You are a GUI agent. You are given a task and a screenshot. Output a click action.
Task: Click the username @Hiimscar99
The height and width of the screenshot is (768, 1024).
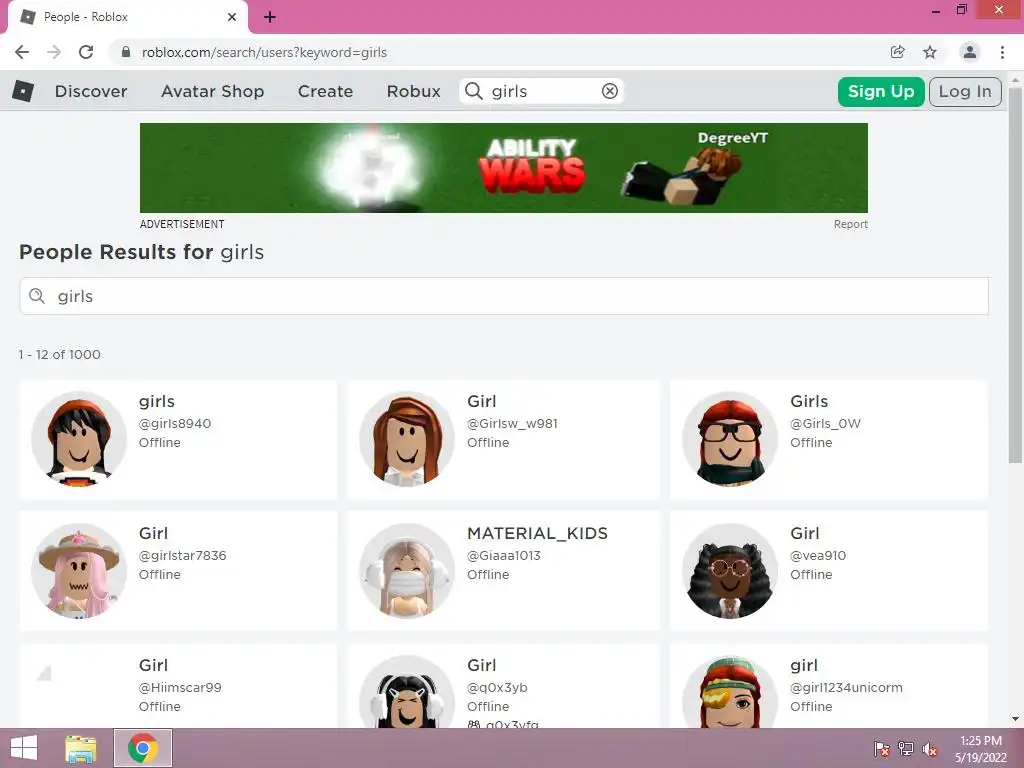(x=180, y=688)
